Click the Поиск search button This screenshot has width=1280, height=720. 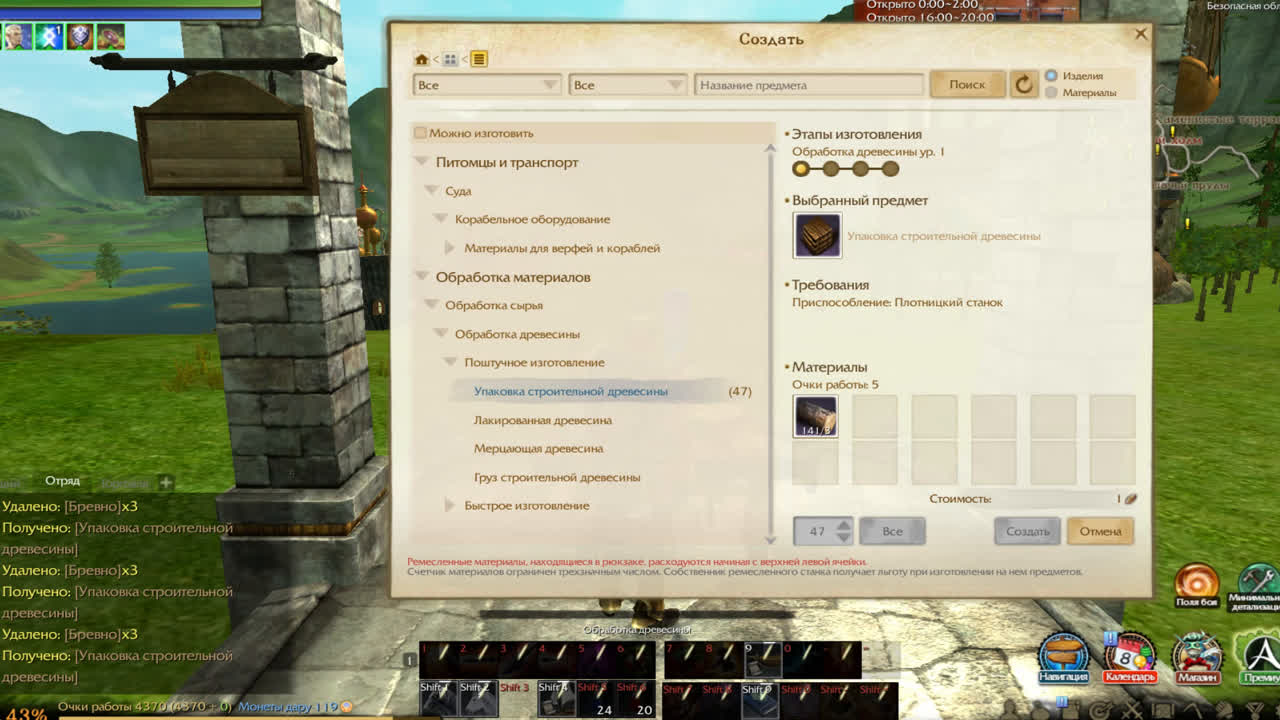point(967,85)
